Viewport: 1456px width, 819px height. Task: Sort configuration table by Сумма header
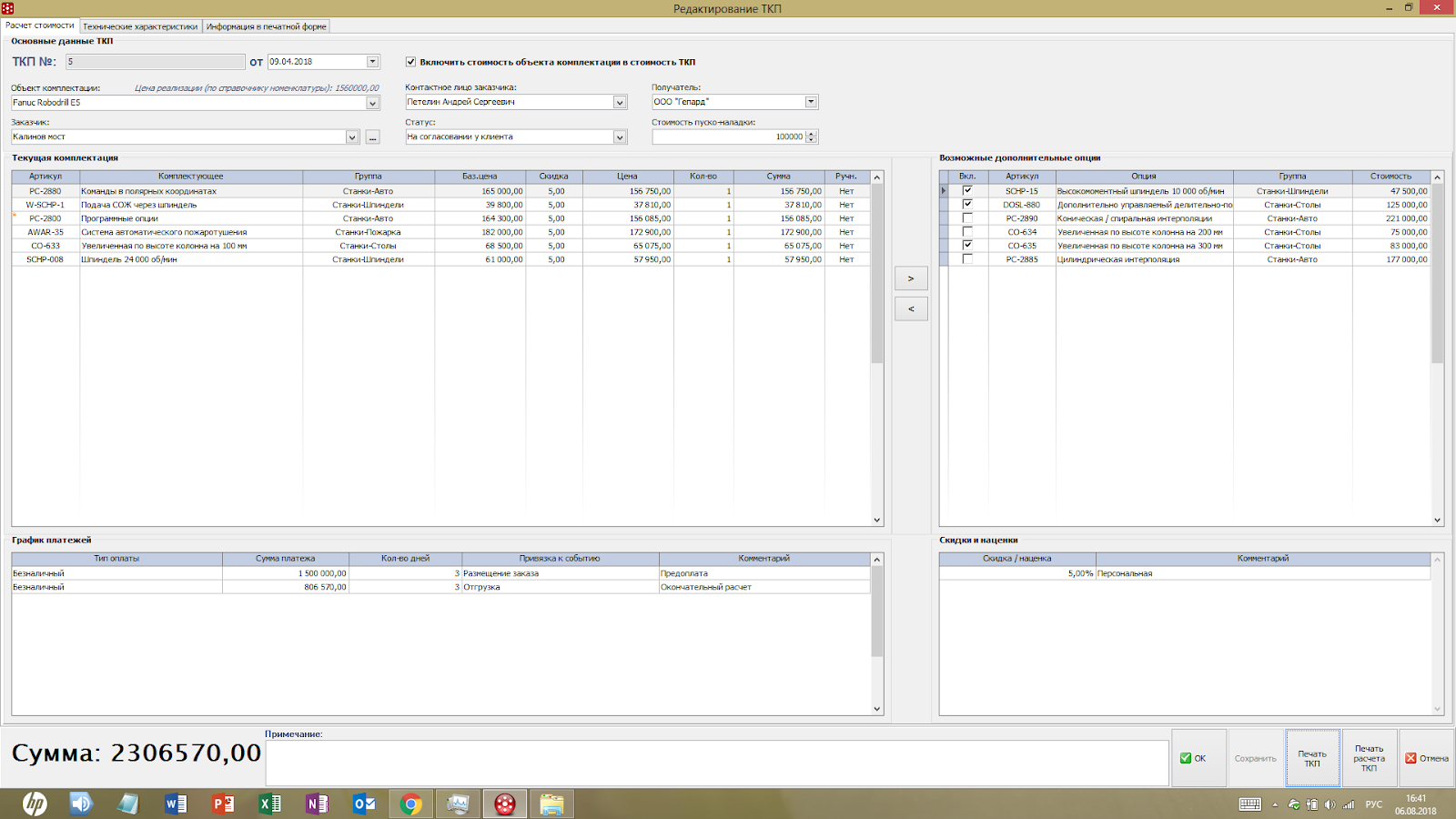coord(778,177)
